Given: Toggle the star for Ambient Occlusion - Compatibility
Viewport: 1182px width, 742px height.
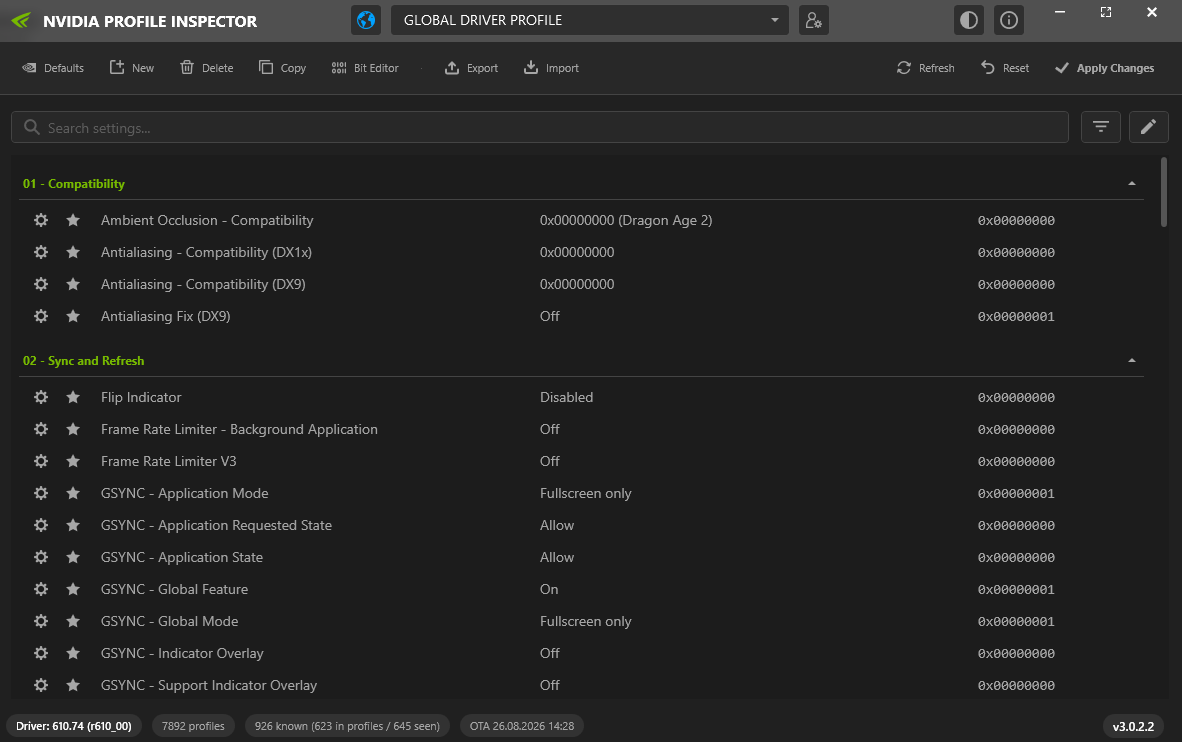Looking at the screenshot, I should click(x=73, y=220).
